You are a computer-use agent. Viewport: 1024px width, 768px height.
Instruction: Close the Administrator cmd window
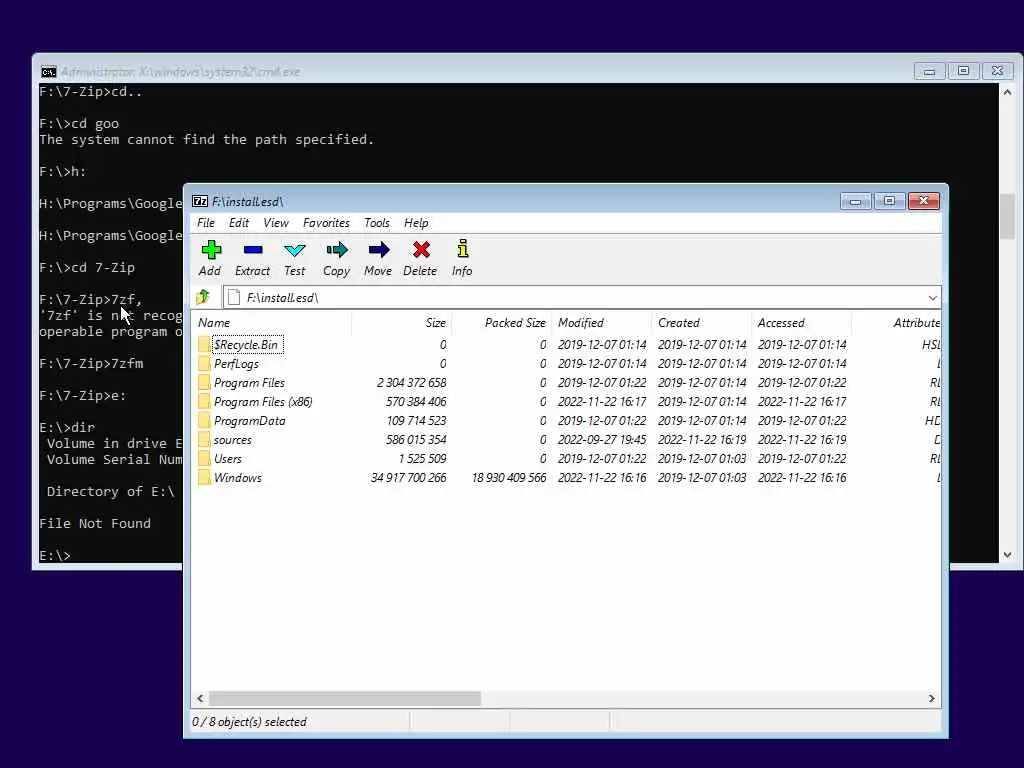(997, 71)
